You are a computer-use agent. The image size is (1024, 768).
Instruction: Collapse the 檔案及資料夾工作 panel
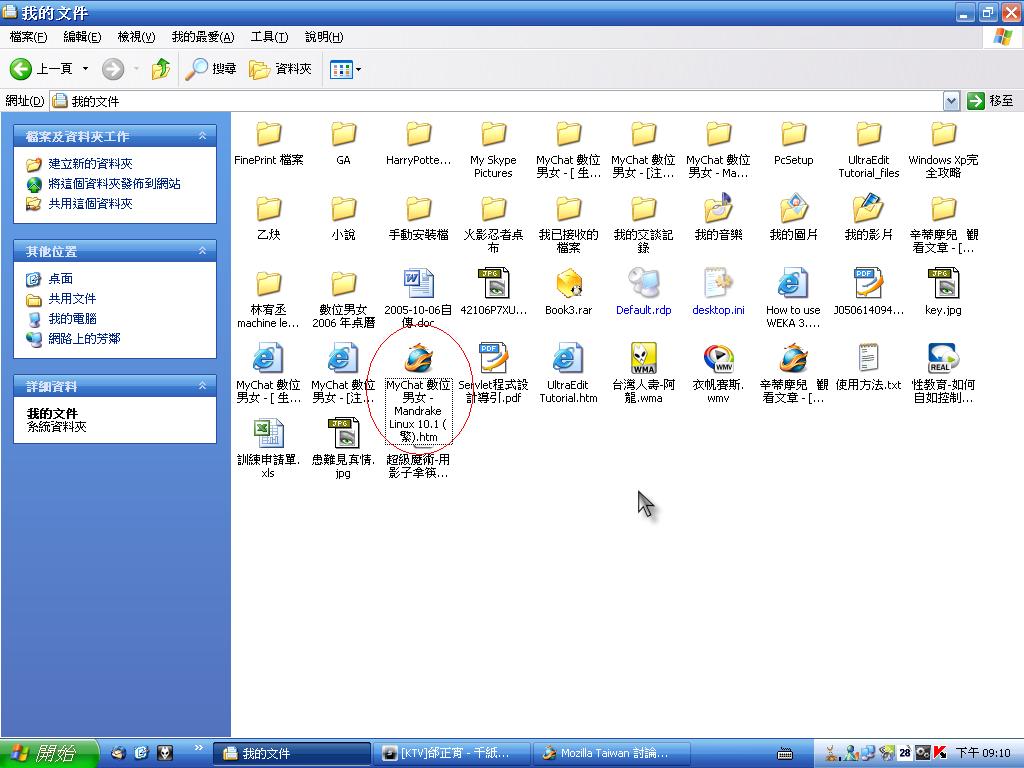[x=202, y=136]
